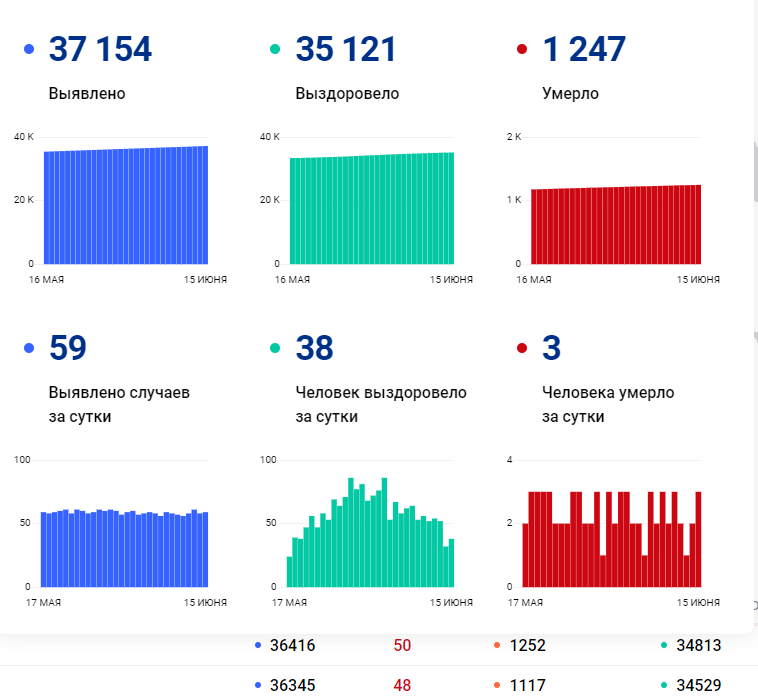758x697 pixels.
Task: Click table value 34813
Action: 699,645
